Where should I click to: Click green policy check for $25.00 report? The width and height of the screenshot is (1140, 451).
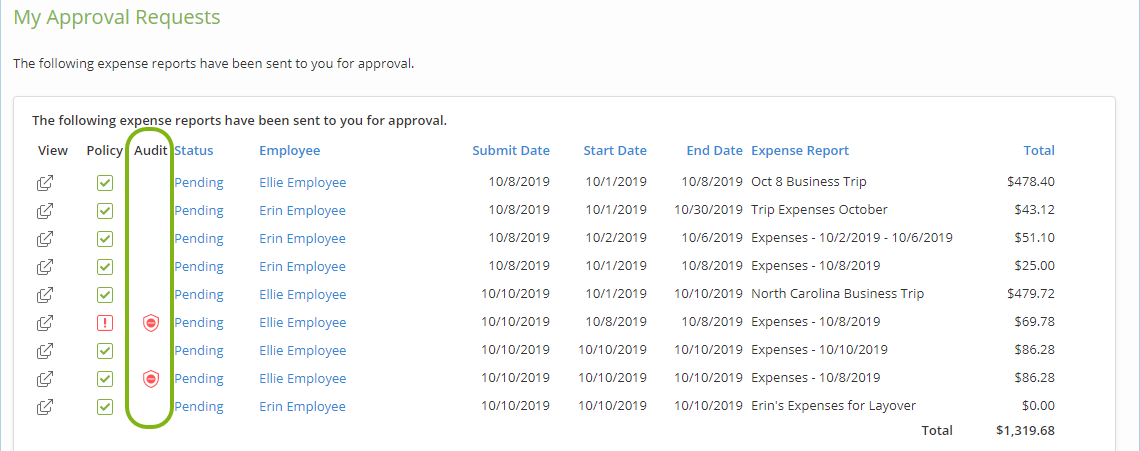tap(105, 267)
